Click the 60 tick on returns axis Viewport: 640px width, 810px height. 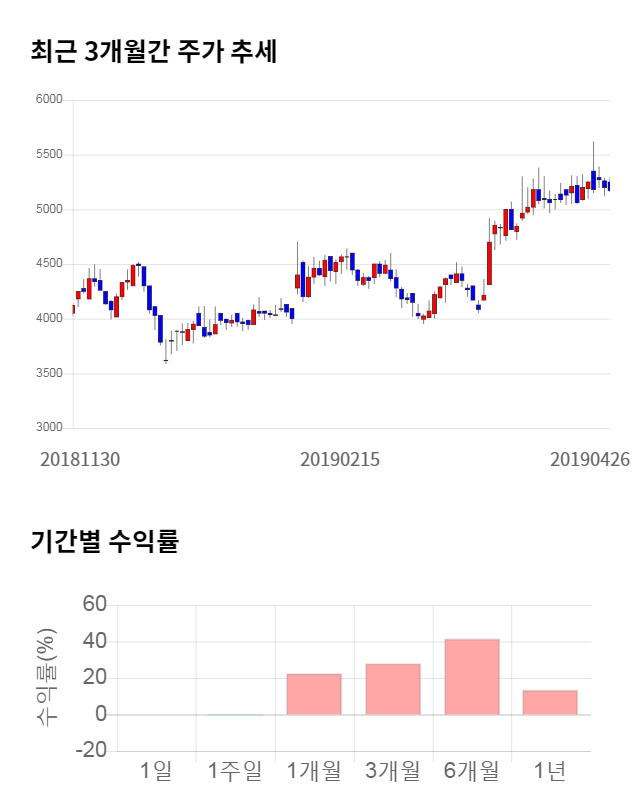pyautogui.click(x=95, y=604)
